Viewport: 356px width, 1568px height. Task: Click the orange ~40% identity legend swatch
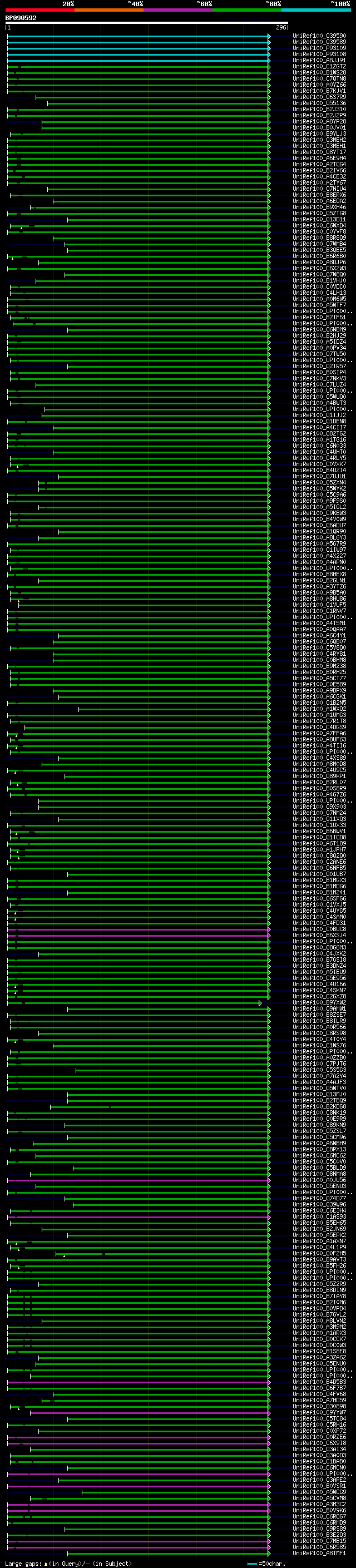tap(109, 10)
